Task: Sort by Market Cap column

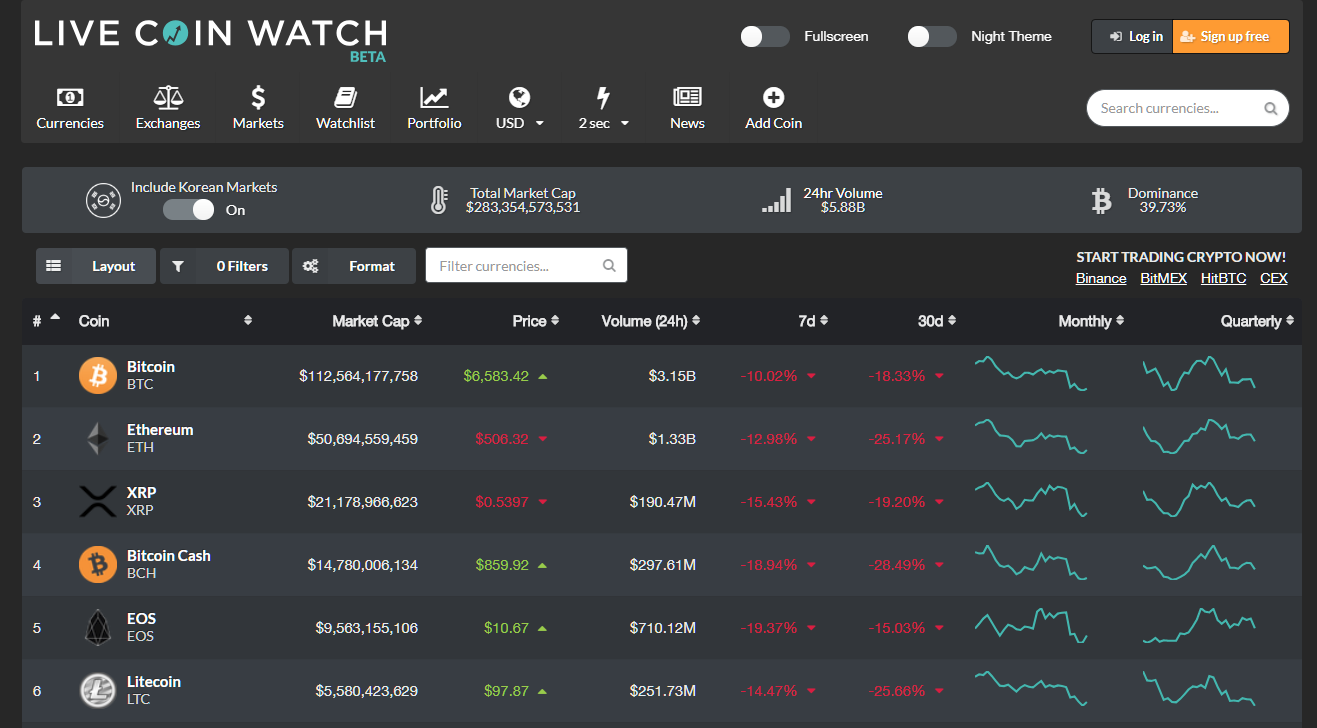Action: 377,321
